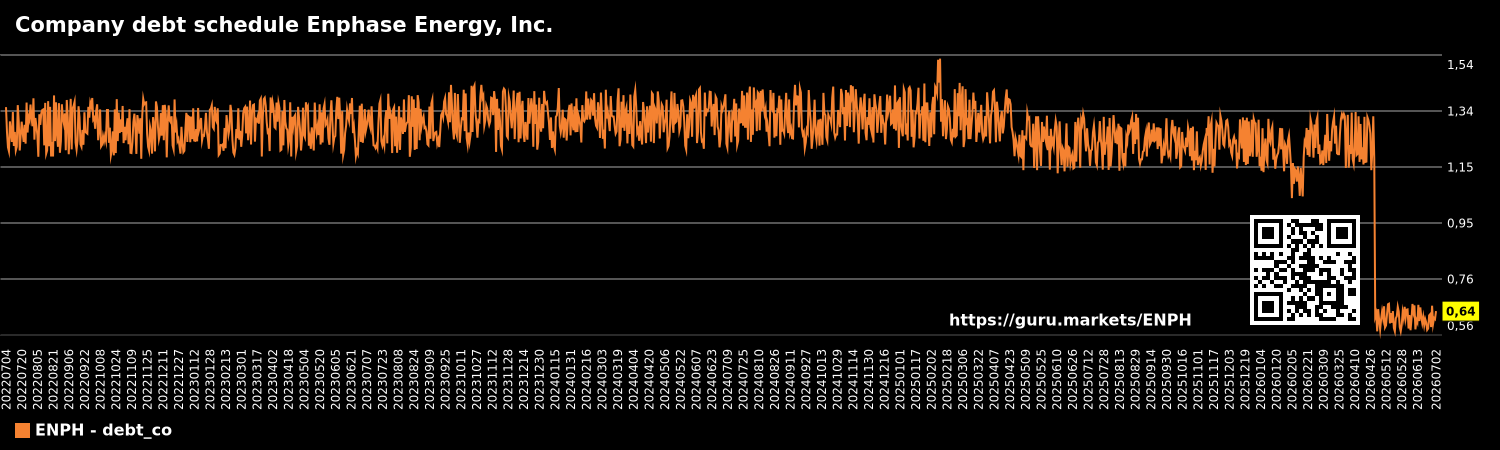Click x-axis date label 20240826
Image resolution: width=1500 pixels, height=450 pixels.
click(x=775, y=379)
